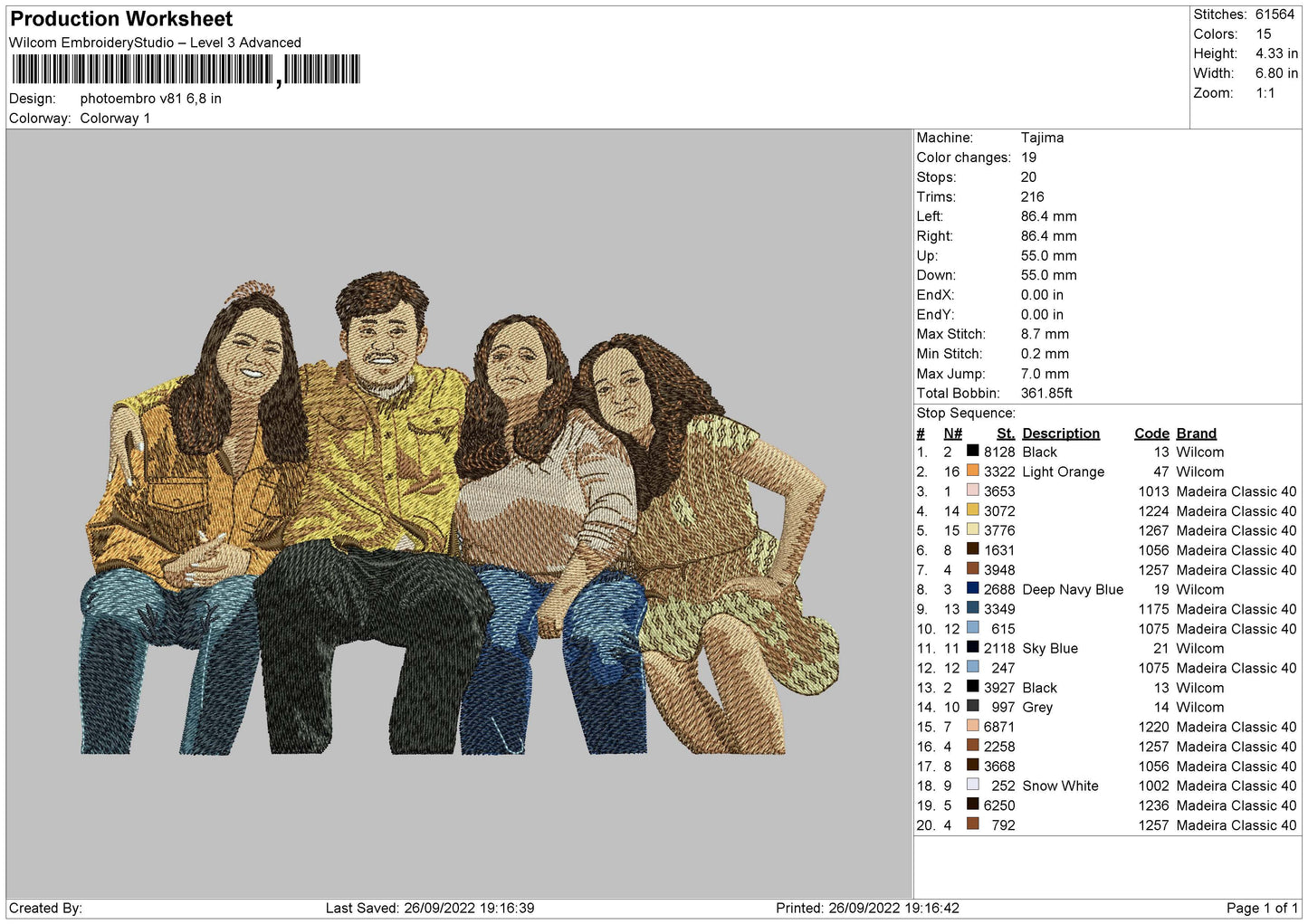This screenshot has width=1308, height=924.
Task: Click the 'Colorway 1' value
Action: point(115,119)
